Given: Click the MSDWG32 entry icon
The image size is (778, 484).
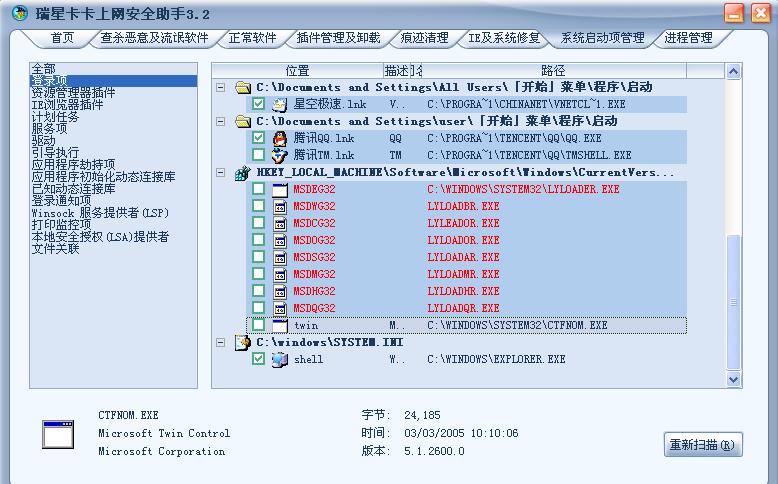Looking at the screenshot, I should [x=280, y=206].
